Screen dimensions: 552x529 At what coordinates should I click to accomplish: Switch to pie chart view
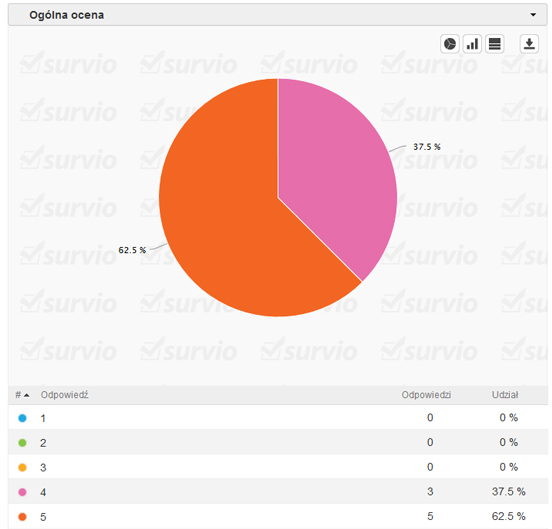coord(450,44)
